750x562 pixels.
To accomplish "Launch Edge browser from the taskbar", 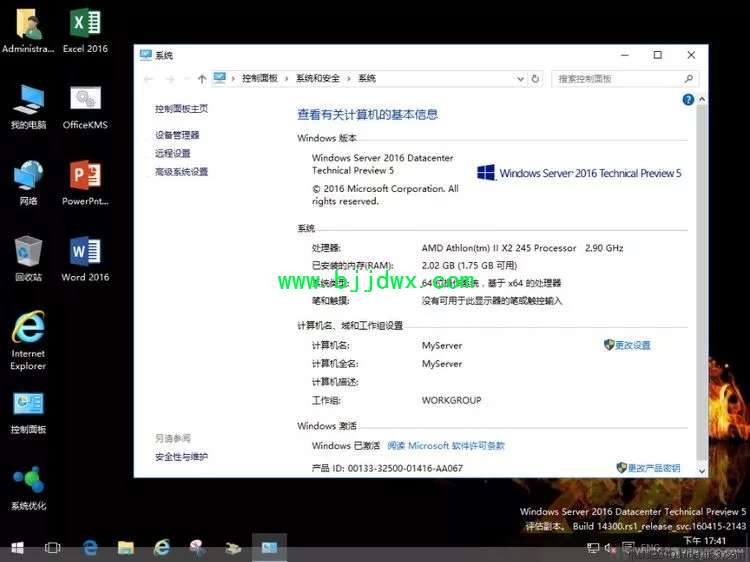I will 89,548.
